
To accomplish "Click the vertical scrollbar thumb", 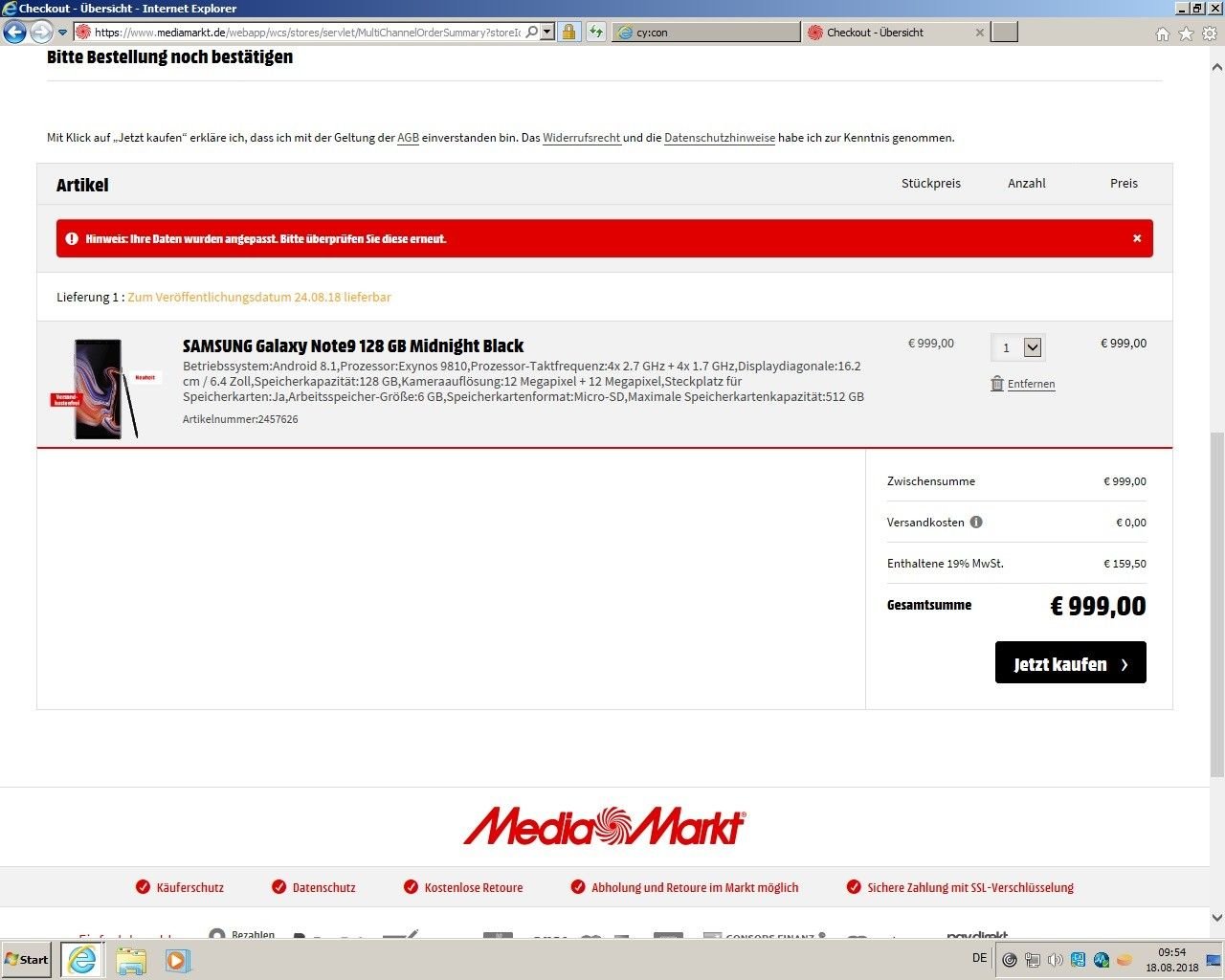I will (1216, 603).
